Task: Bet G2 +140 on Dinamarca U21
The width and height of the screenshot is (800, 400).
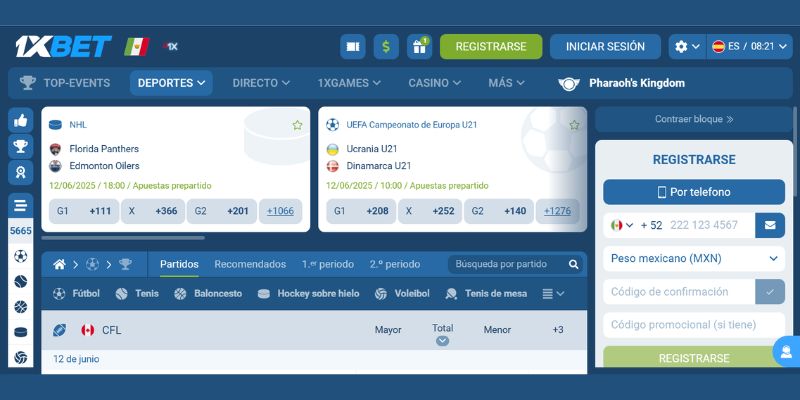Action: click(x=498, y=211)
